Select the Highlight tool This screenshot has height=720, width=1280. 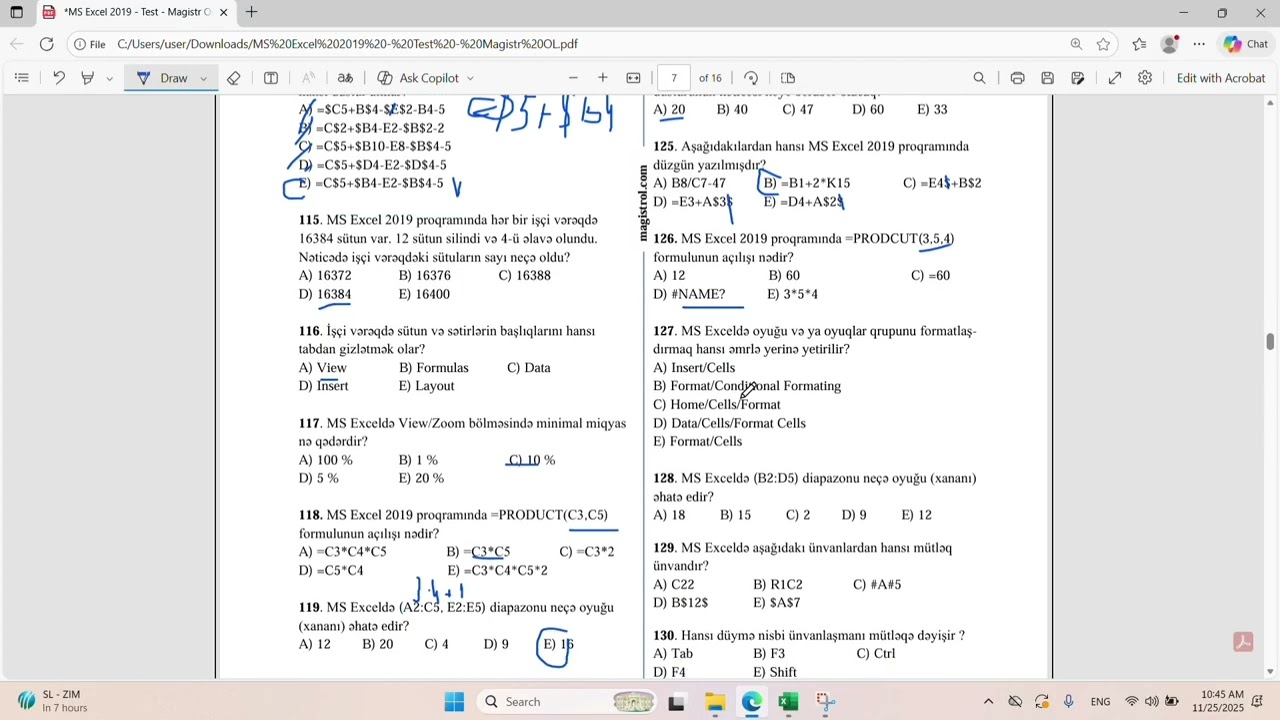click(x=88, y=78)
